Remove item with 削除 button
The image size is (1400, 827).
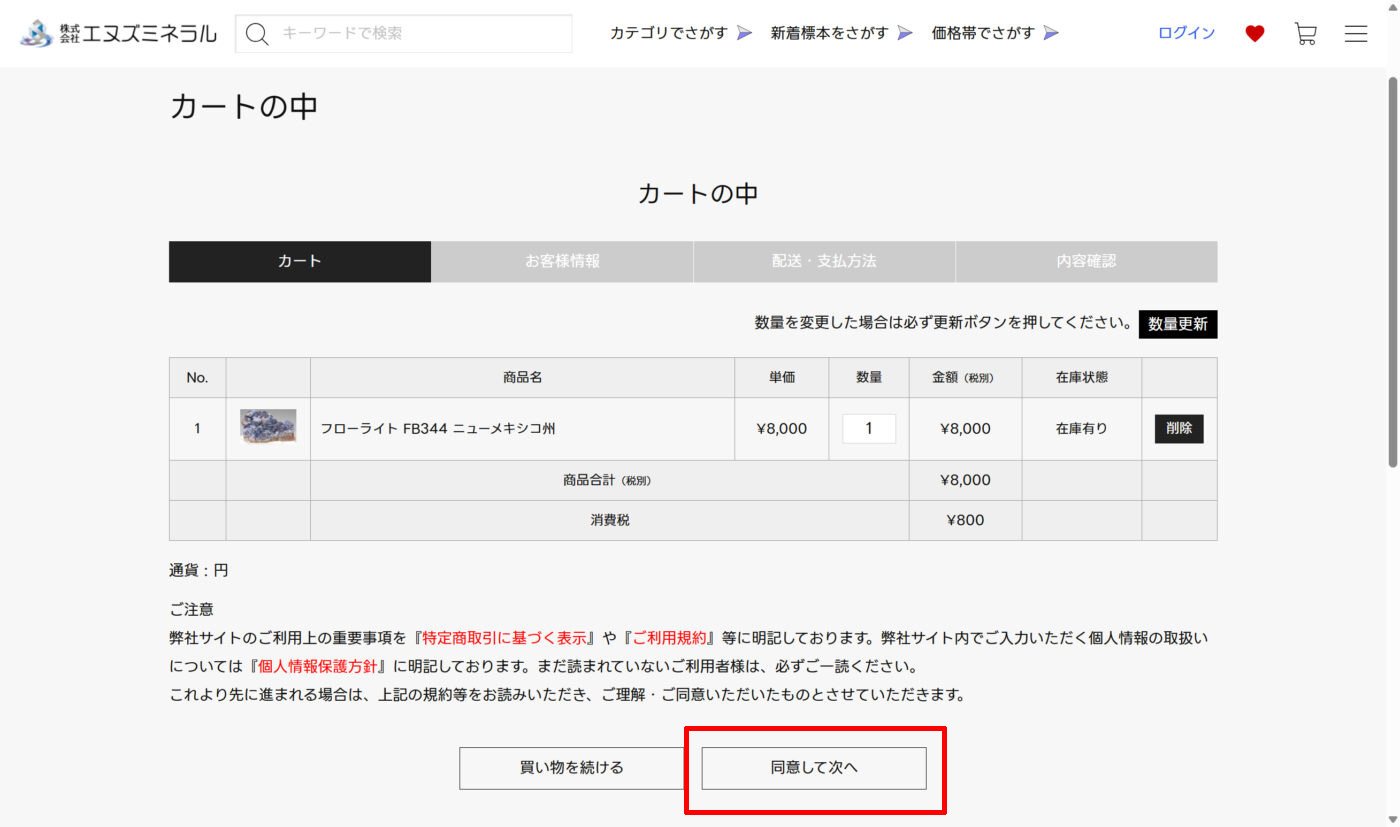point(1179,428)
